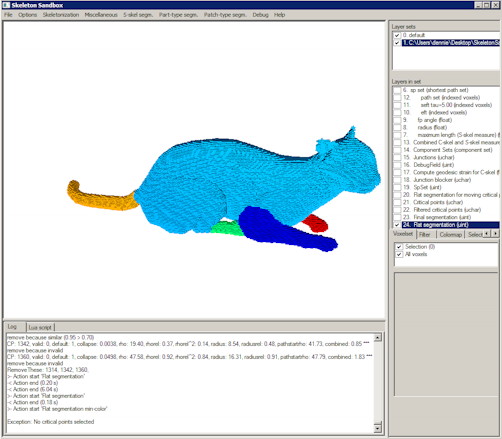Switch to the Select tab

pyautogui.click(x=475, y=235)
